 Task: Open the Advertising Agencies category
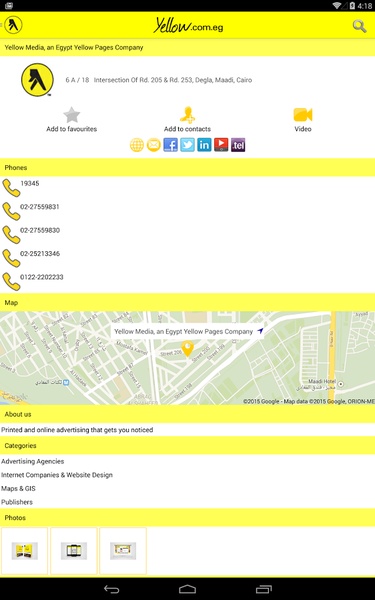pos(33,461)
